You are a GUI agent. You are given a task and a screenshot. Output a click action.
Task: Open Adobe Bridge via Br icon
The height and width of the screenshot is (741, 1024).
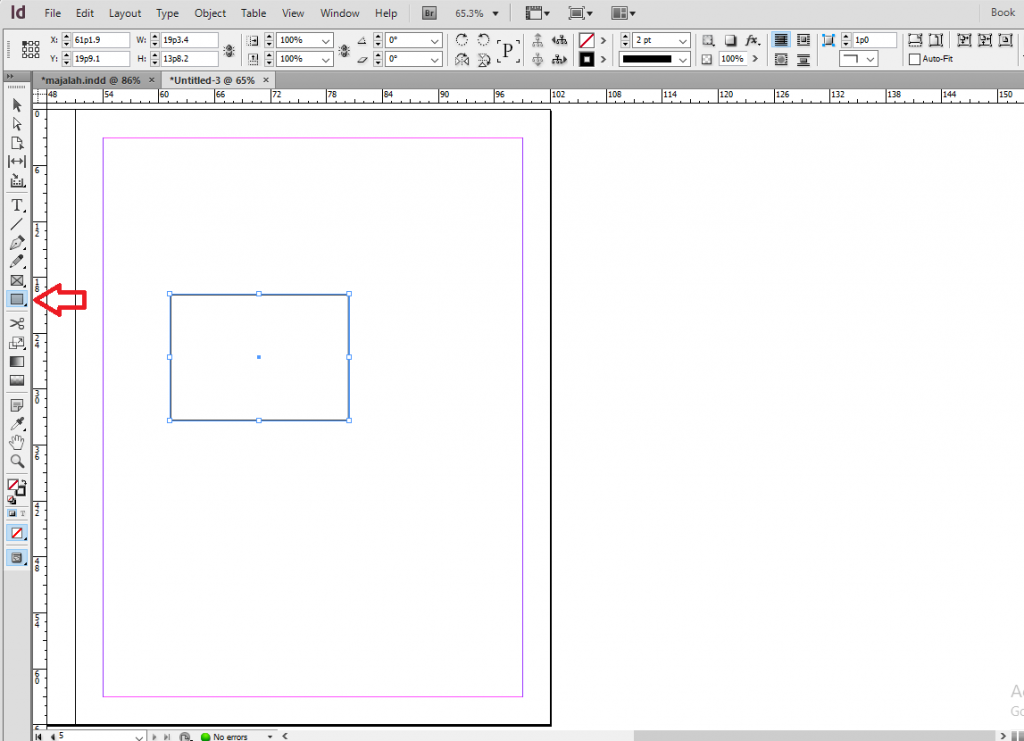click(x=429, y=13)
